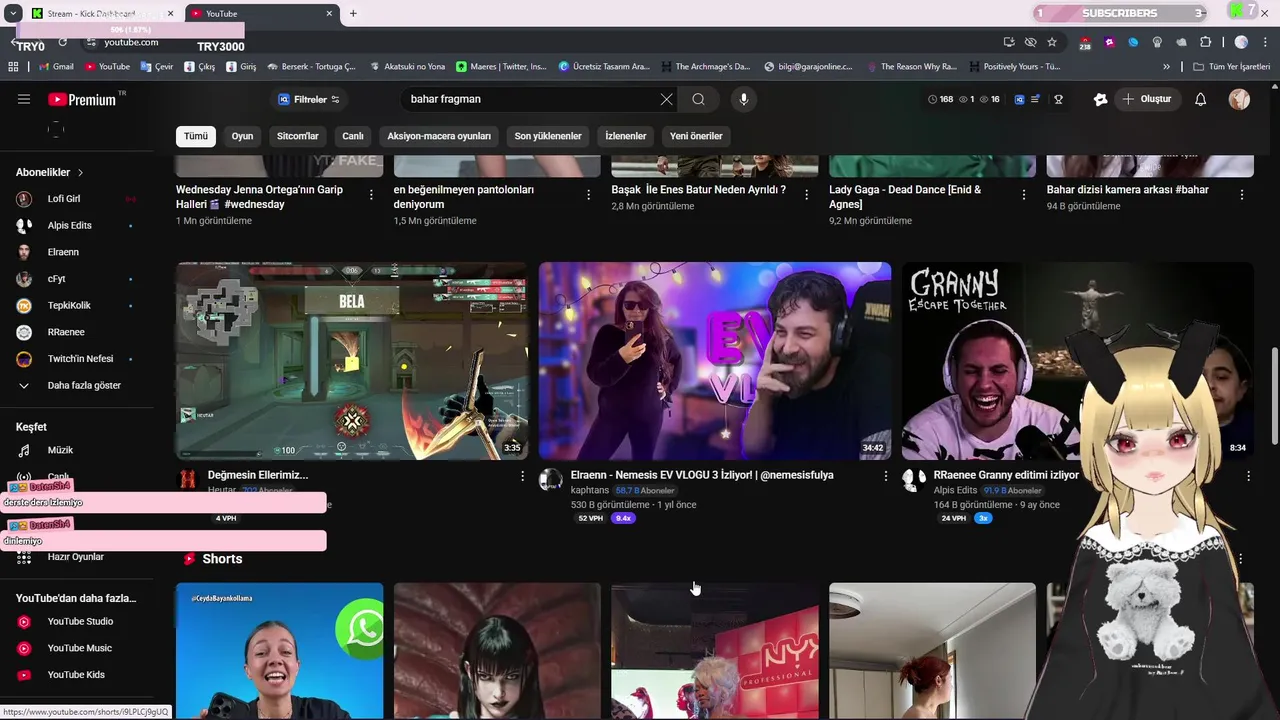The height and width of the screenshot is (720, 1280).
Task: Click the extension icon left of Oluştur
Action: click(1100, 99)
